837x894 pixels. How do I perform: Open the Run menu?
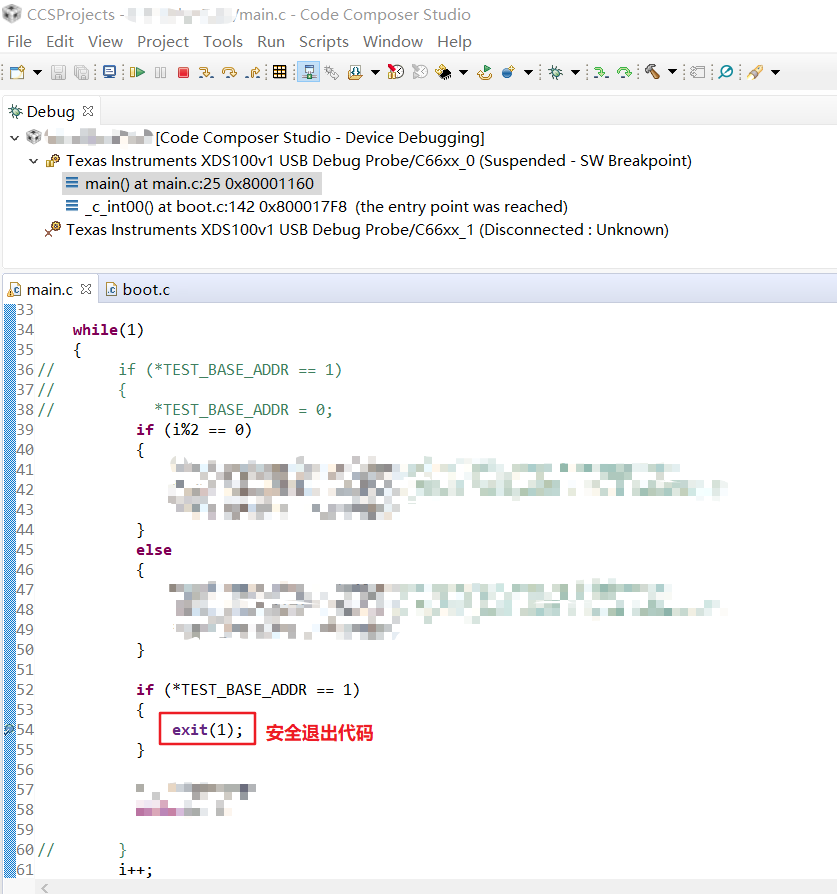click(271, 42)
